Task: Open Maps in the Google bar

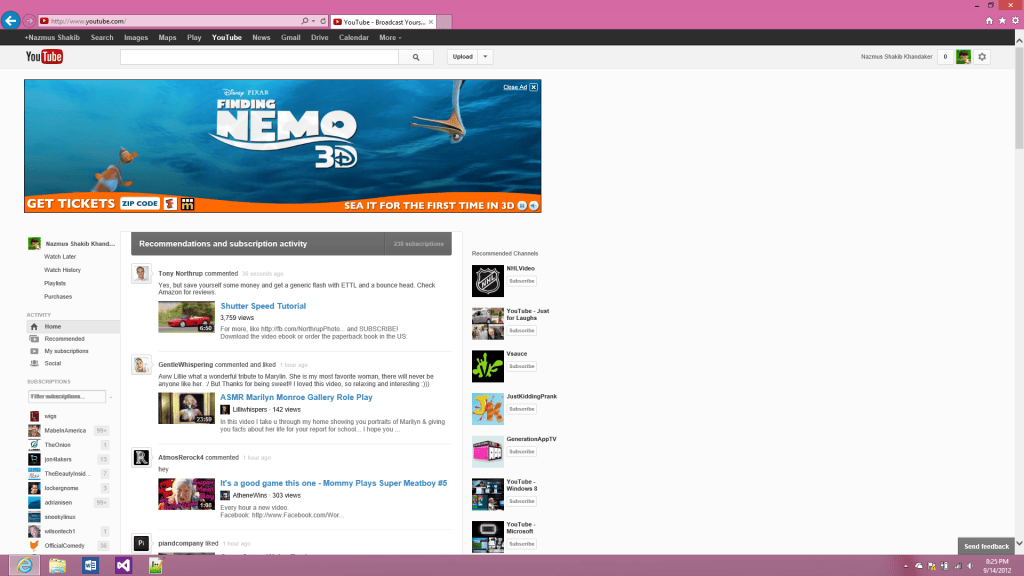Action: coord(167,38)
